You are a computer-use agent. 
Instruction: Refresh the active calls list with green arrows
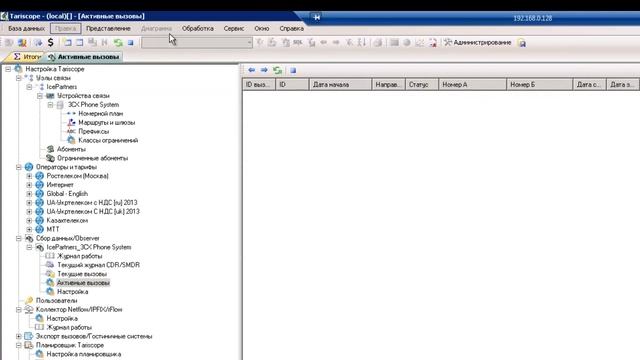point(278,70)
